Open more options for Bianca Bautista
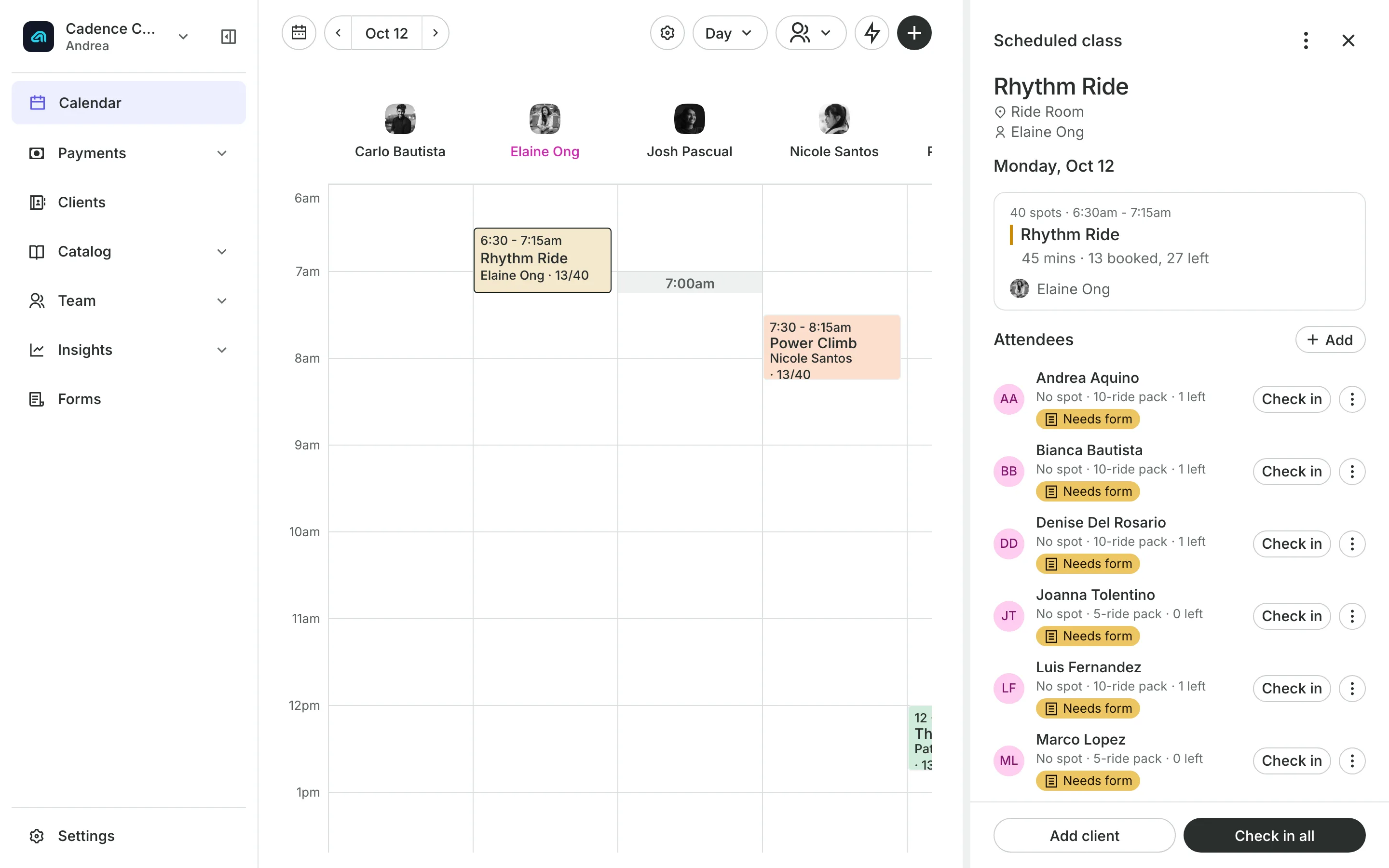 1352,471
